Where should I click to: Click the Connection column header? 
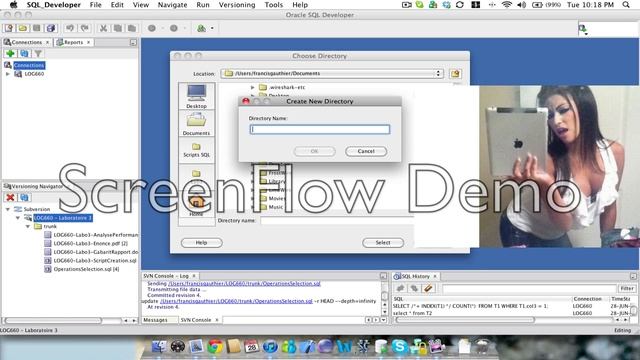click(x=587, y=299)
